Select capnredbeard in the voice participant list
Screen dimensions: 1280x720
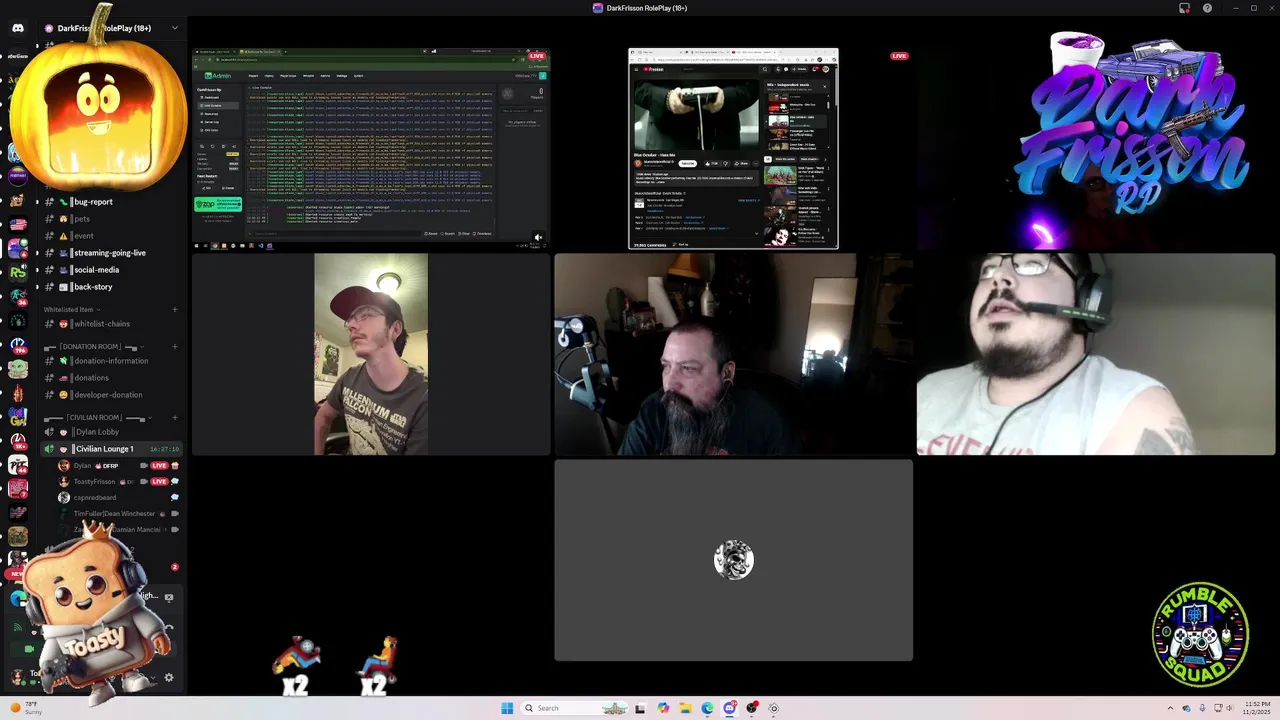[x=118, y=498]
